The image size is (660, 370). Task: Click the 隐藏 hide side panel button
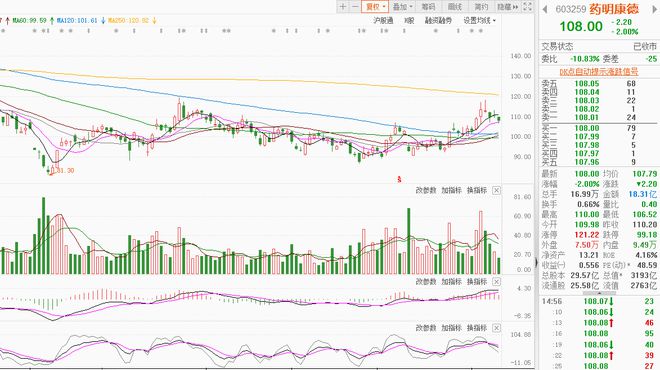tap(508, 6)
